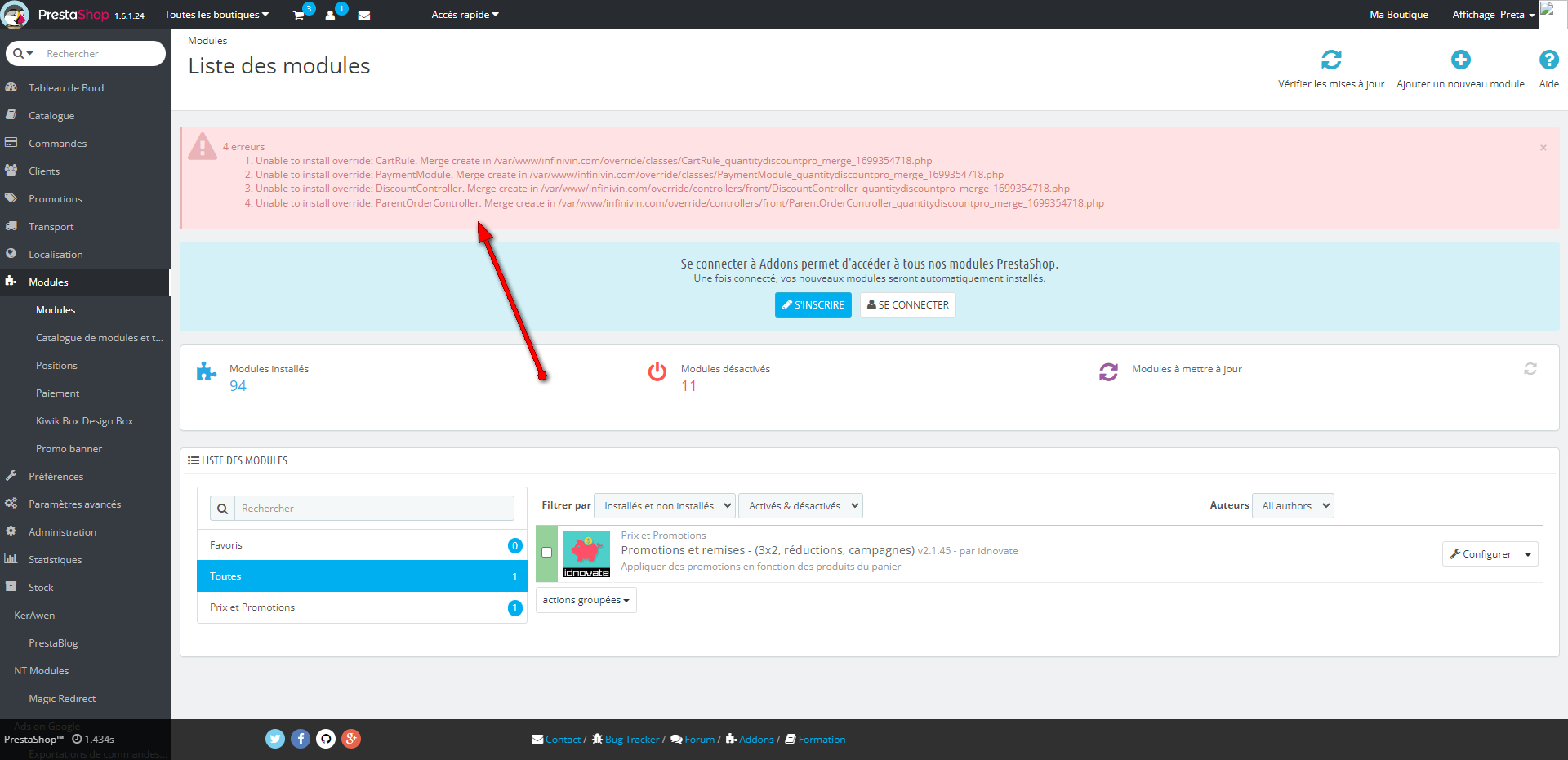The height and width of the screenshot is (760, 1568).
Task: Click the idnovate promotions module thumbnail
Action: click(x=586, y=554)
